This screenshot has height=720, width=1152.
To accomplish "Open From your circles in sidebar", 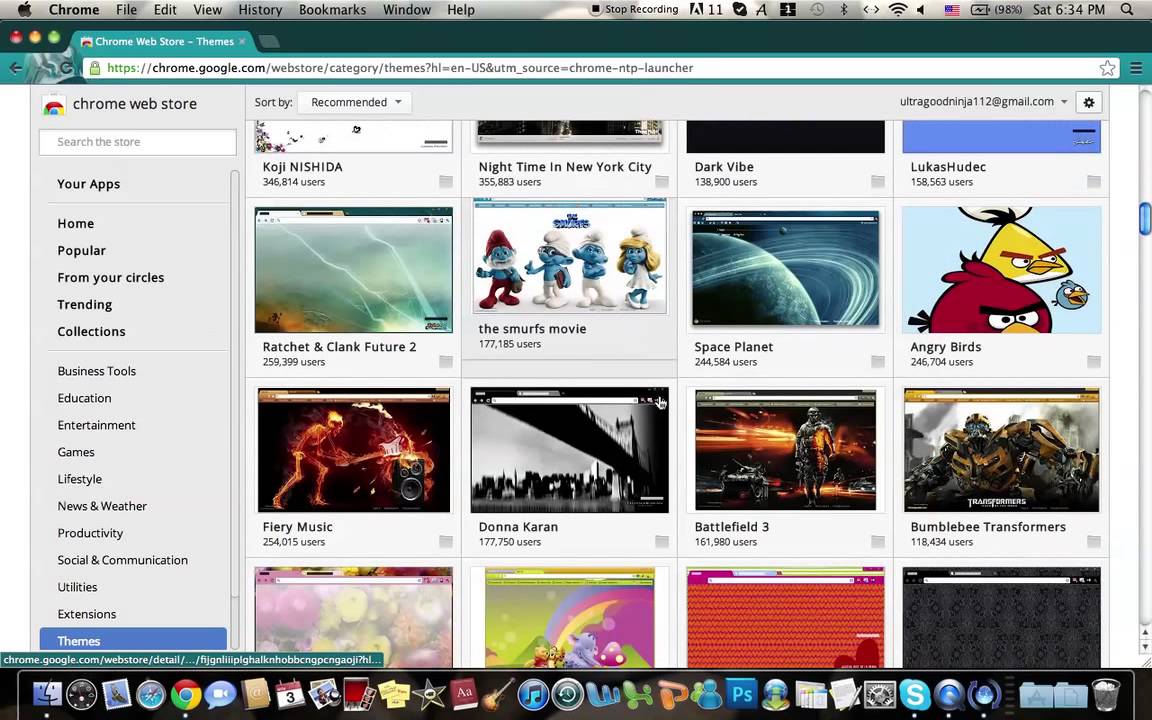I will click(x=111, y=278).
